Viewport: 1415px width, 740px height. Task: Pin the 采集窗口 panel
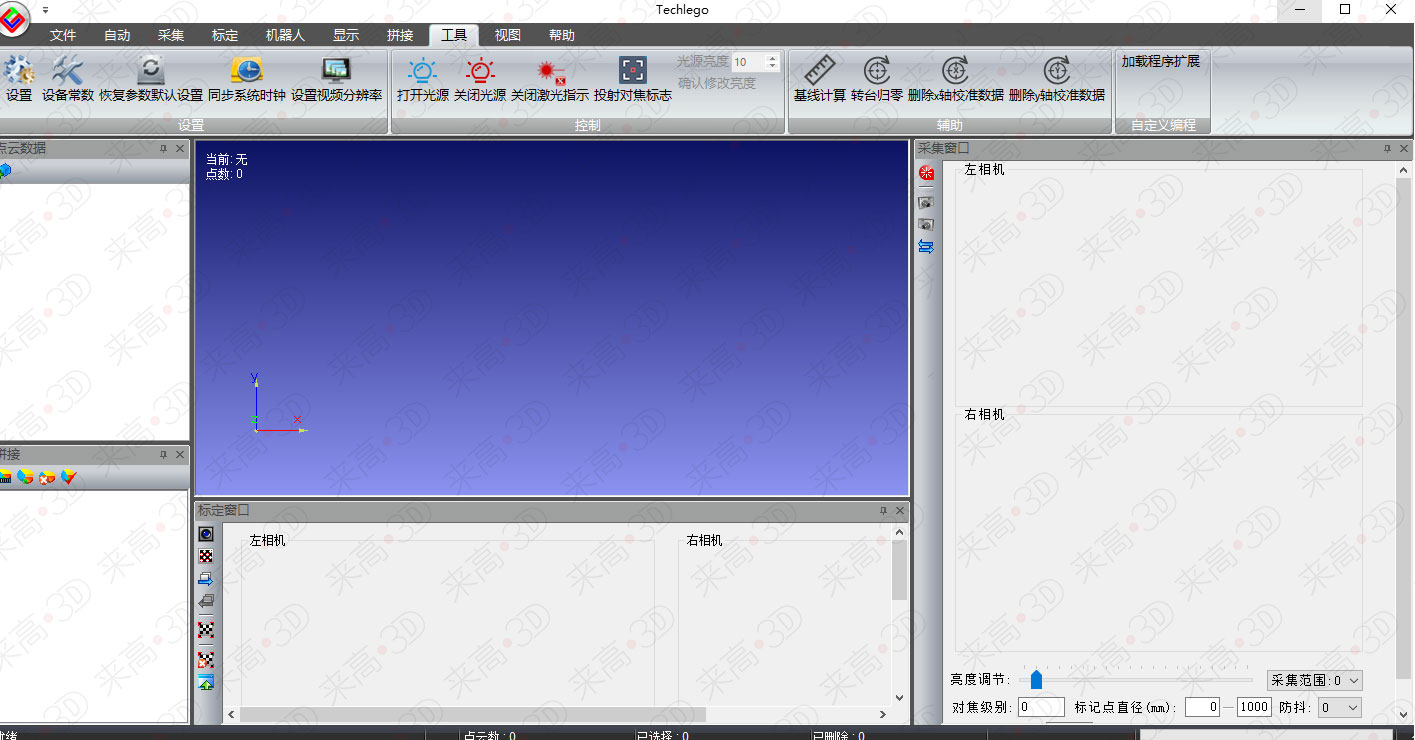pyautogui.click(x=1387, y=148)
